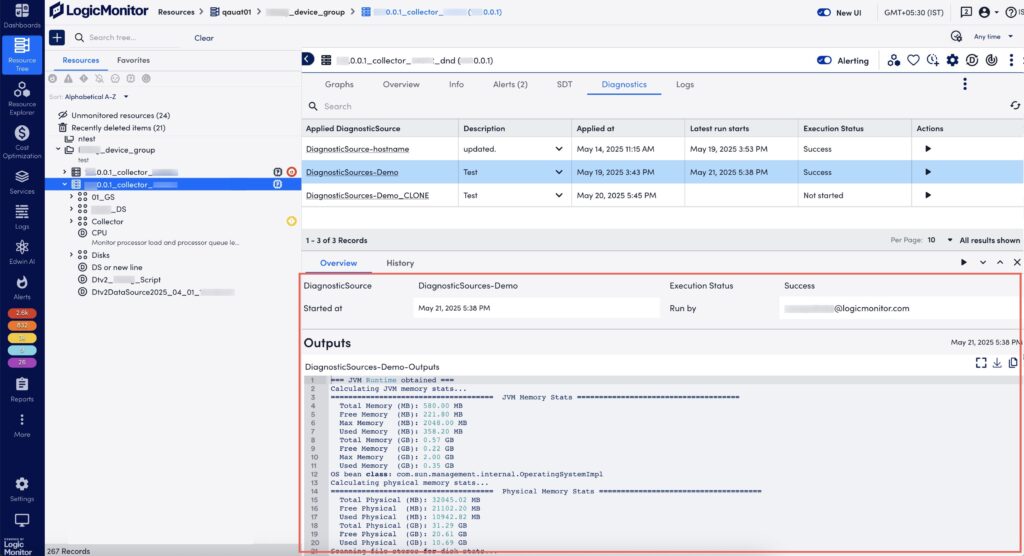1024x556 pixels.
Task: Expand the 01_GS tree node
Action: point(71,197)
